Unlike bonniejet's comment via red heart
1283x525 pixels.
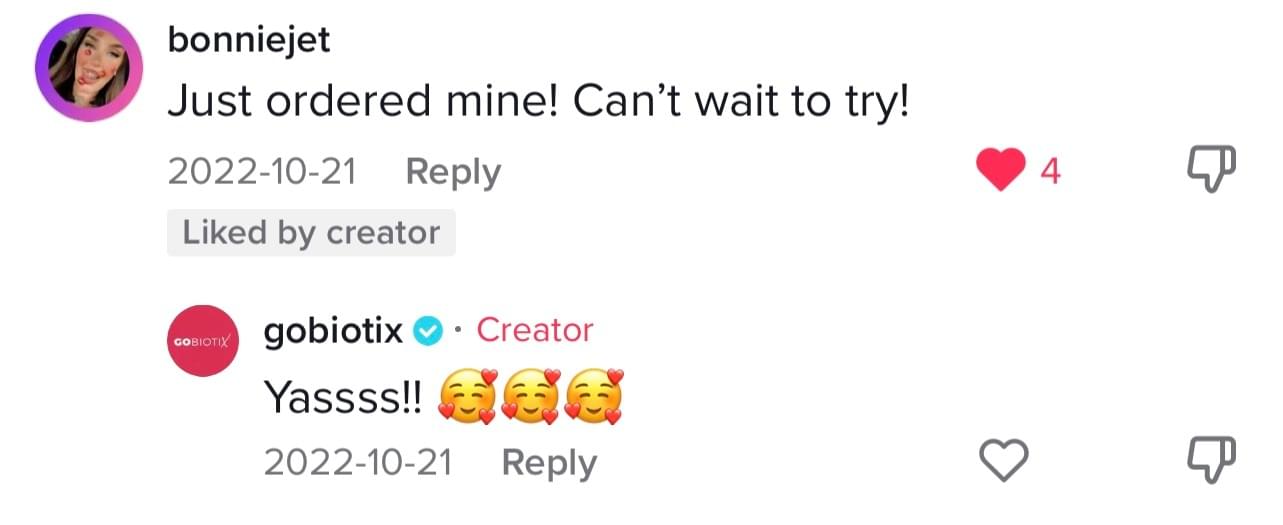point(1001,170)
